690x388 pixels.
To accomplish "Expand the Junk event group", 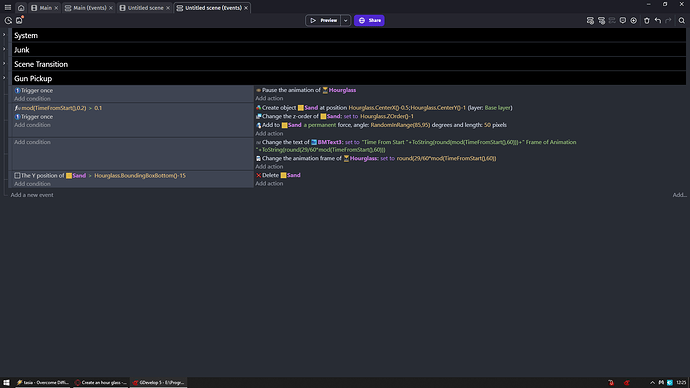I will coord(4,49).
